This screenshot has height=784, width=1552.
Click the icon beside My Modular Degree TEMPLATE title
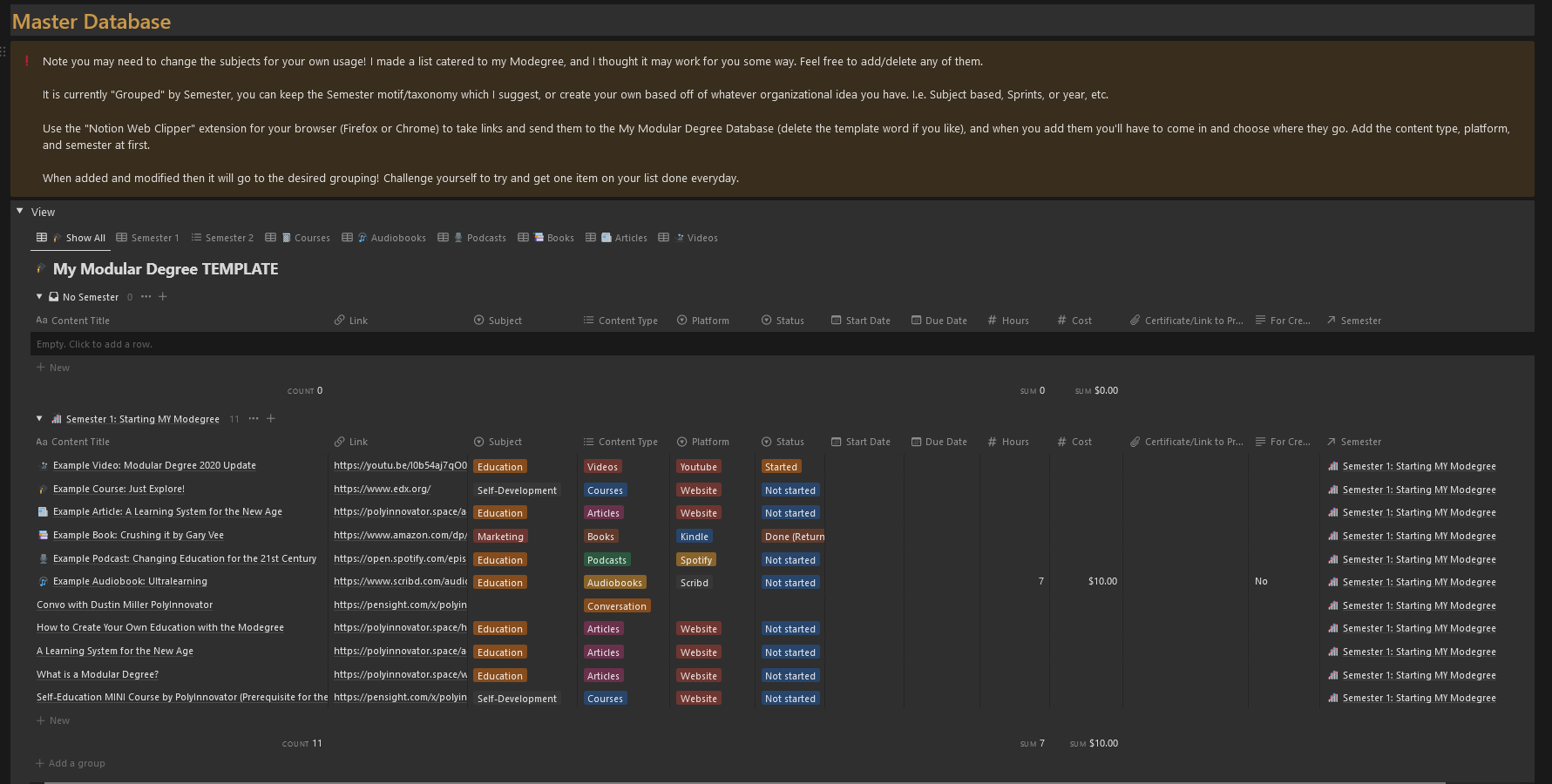(x=41, y=269)
